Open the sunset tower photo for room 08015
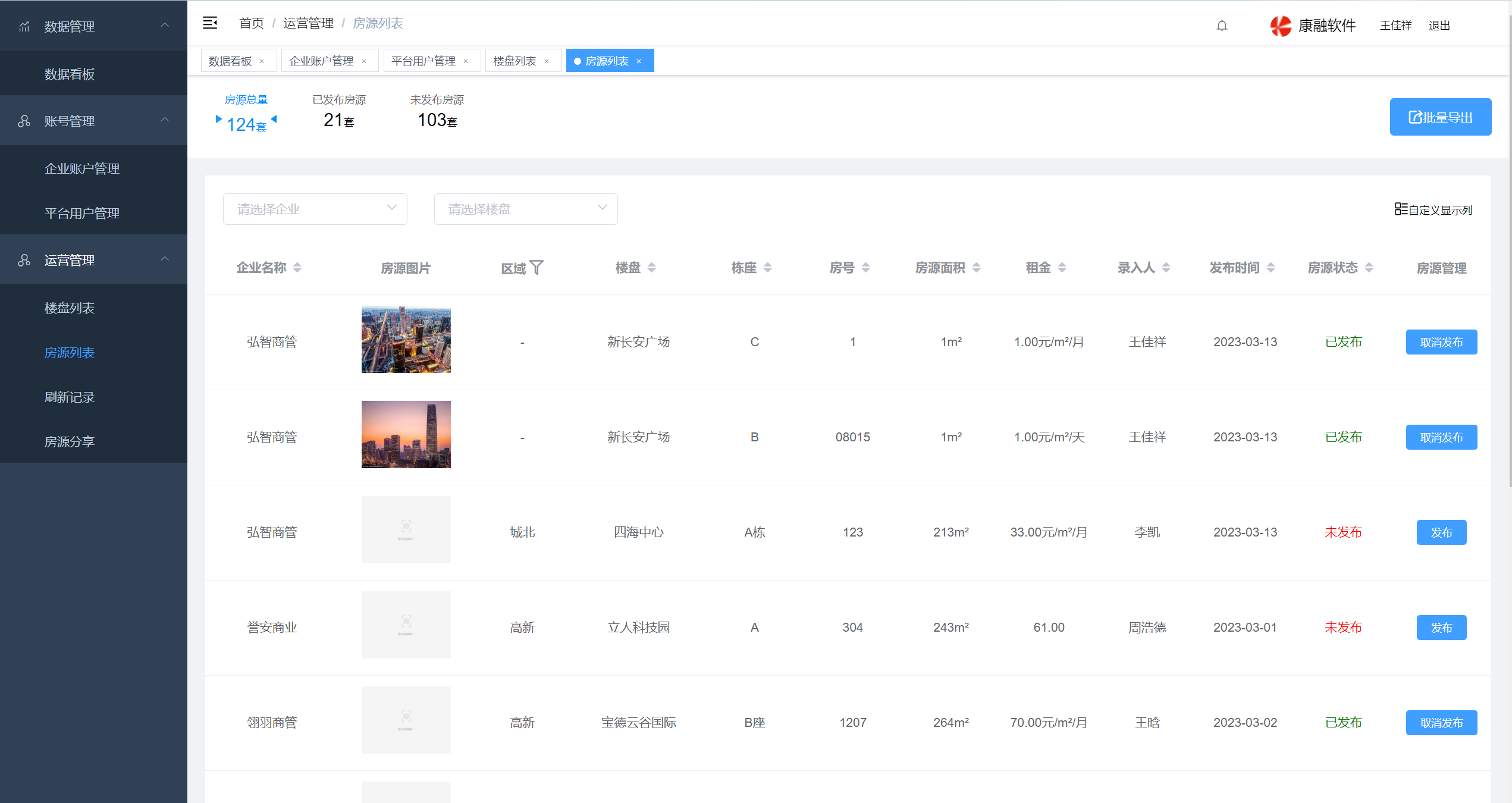The width and height of the screenshot is (1512, 803). tap(406, 435)
